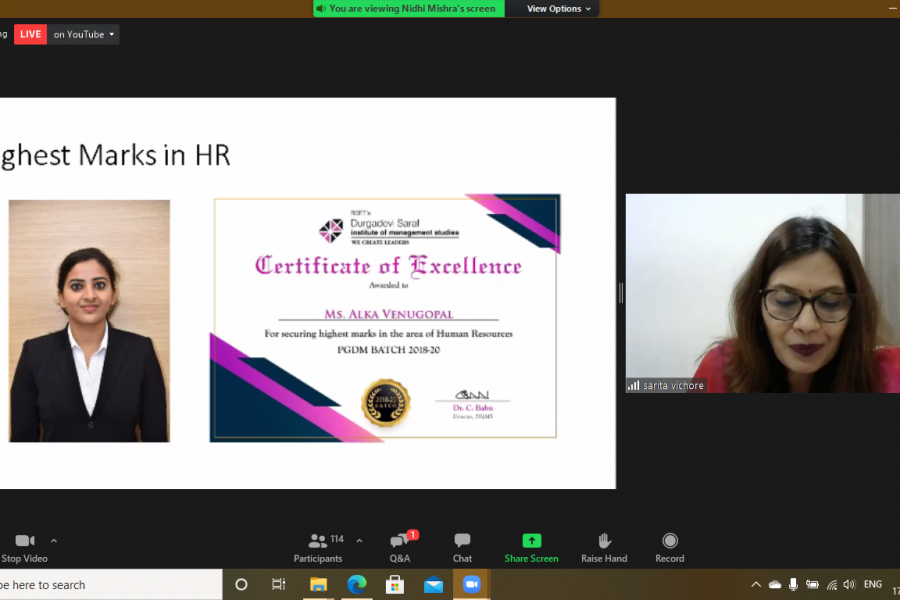The height and width of the screenshot is (600, 900).
Task: Show hidden system tray icons
Action: [x=756, y=584]
